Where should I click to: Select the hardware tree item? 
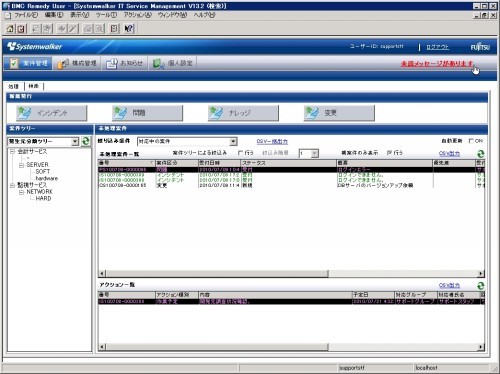point(47,178)
